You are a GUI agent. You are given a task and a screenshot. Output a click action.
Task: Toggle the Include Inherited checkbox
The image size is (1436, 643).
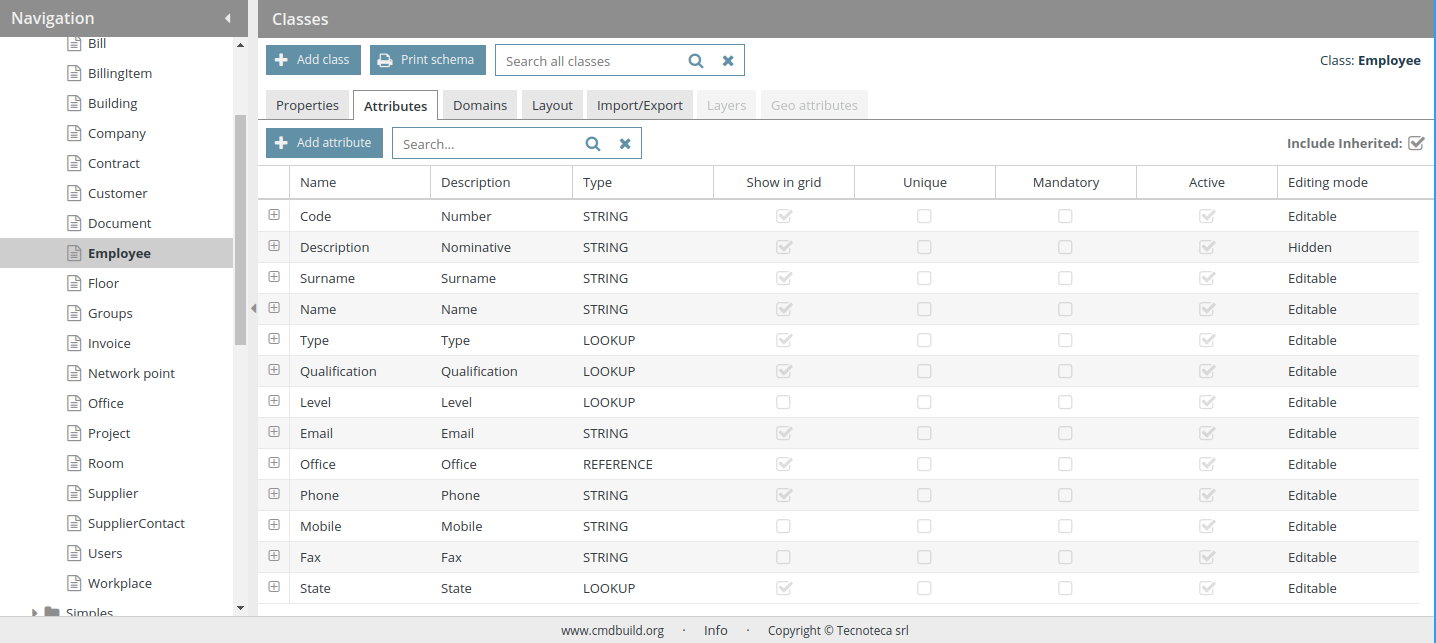tap(1415, 143)
